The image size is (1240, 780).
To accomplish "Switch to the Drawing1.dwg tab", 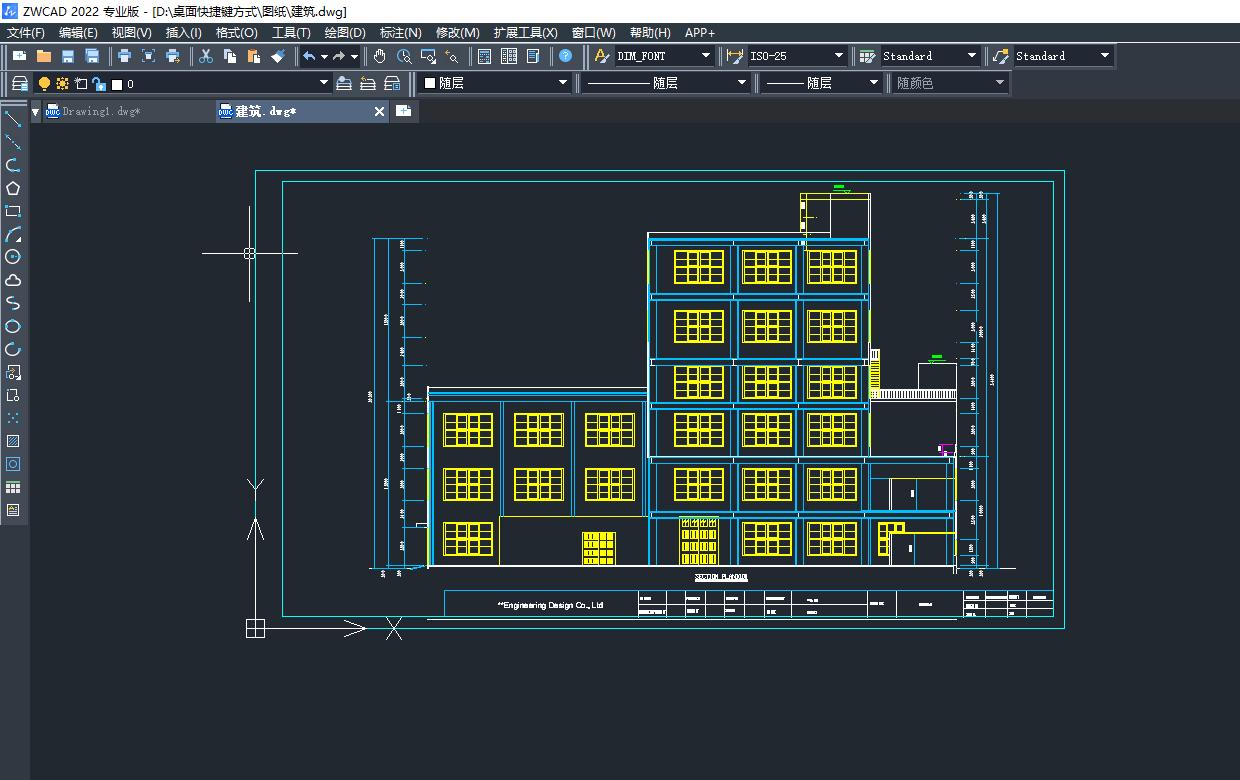I will click(100, 111).
